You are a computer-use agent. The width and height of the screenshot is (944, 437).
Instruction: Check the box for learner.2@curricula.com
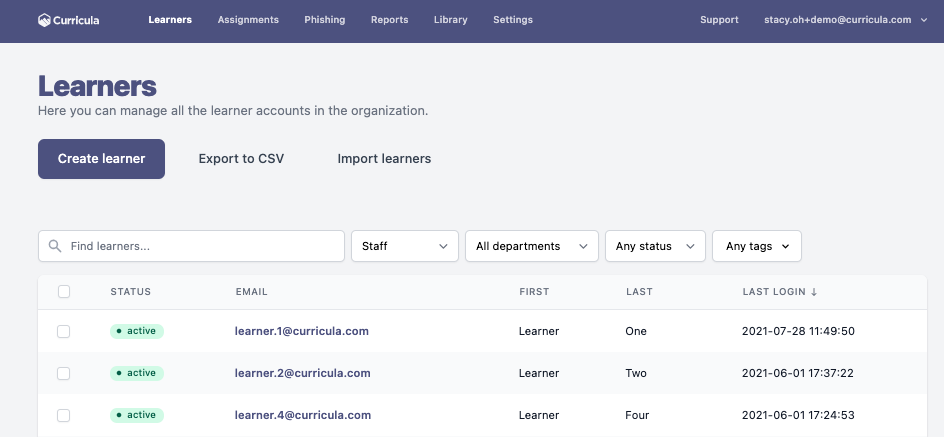(63, 374)
